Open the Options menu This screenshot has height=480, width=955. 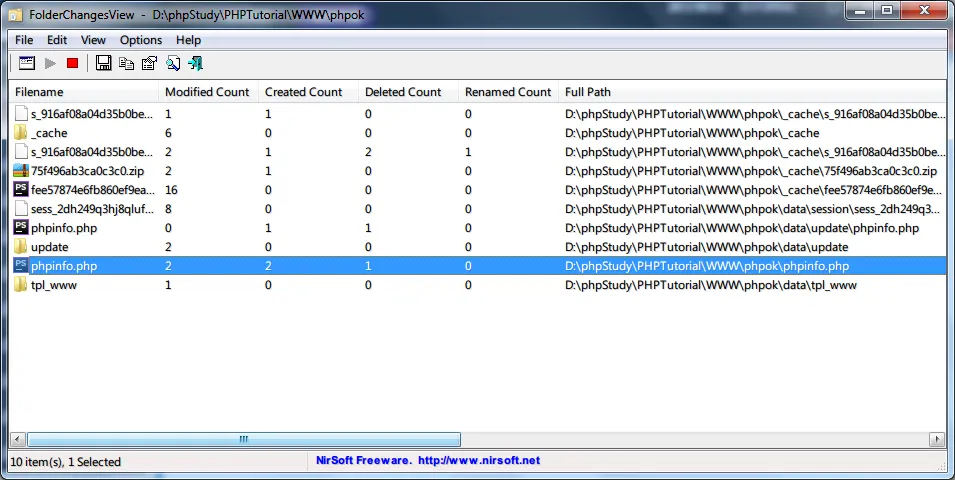coord(140,40)
